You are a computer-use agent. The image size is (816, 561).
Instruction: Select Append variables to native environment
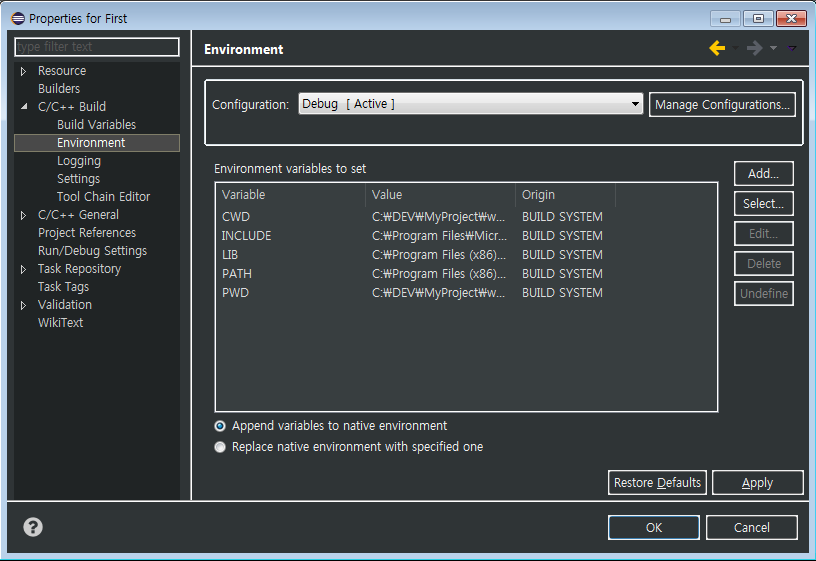(x=220, y=426)
